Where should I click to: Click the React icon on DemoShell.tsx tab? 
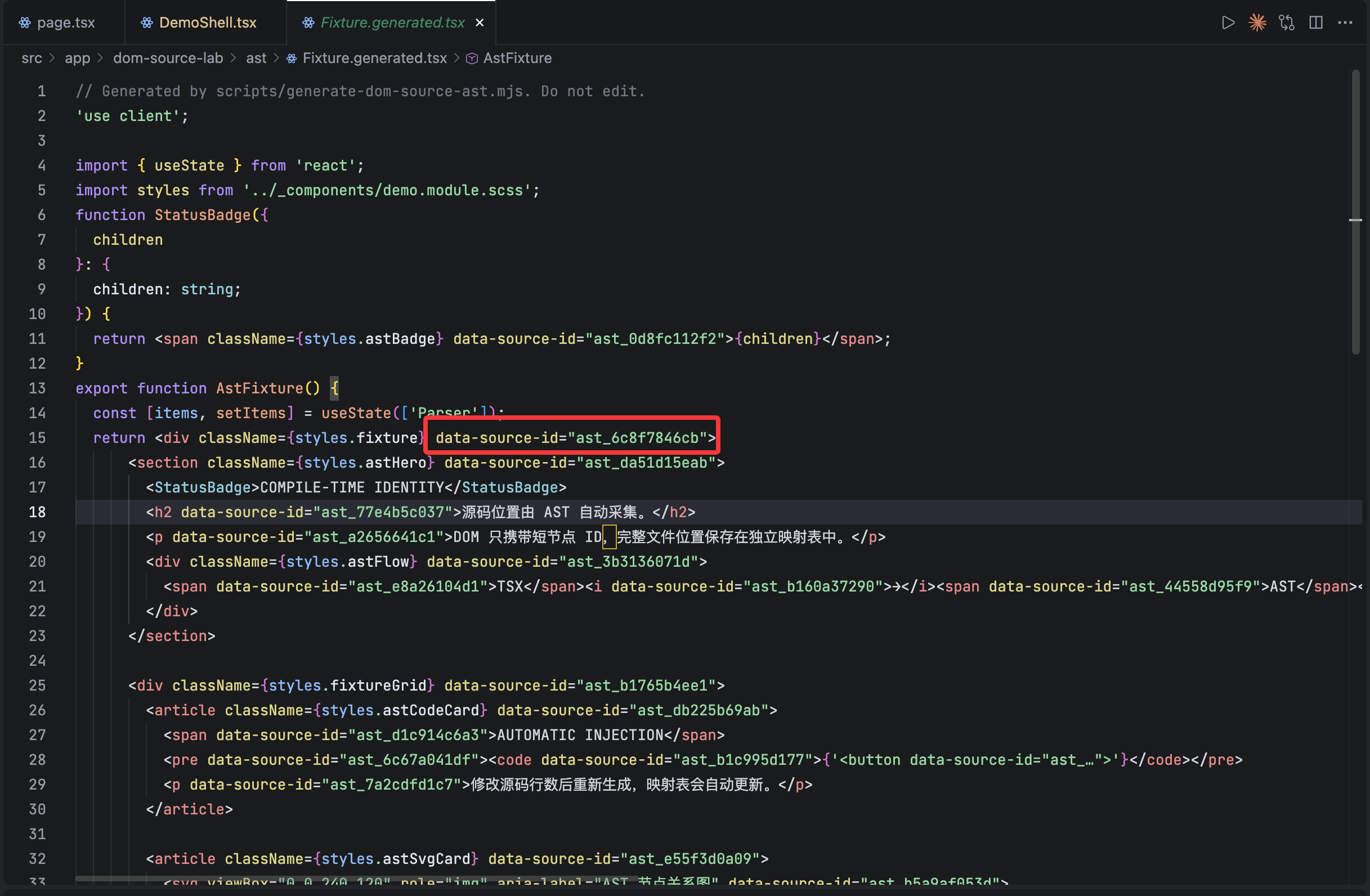pyautogui.click(x=147, y=23)
